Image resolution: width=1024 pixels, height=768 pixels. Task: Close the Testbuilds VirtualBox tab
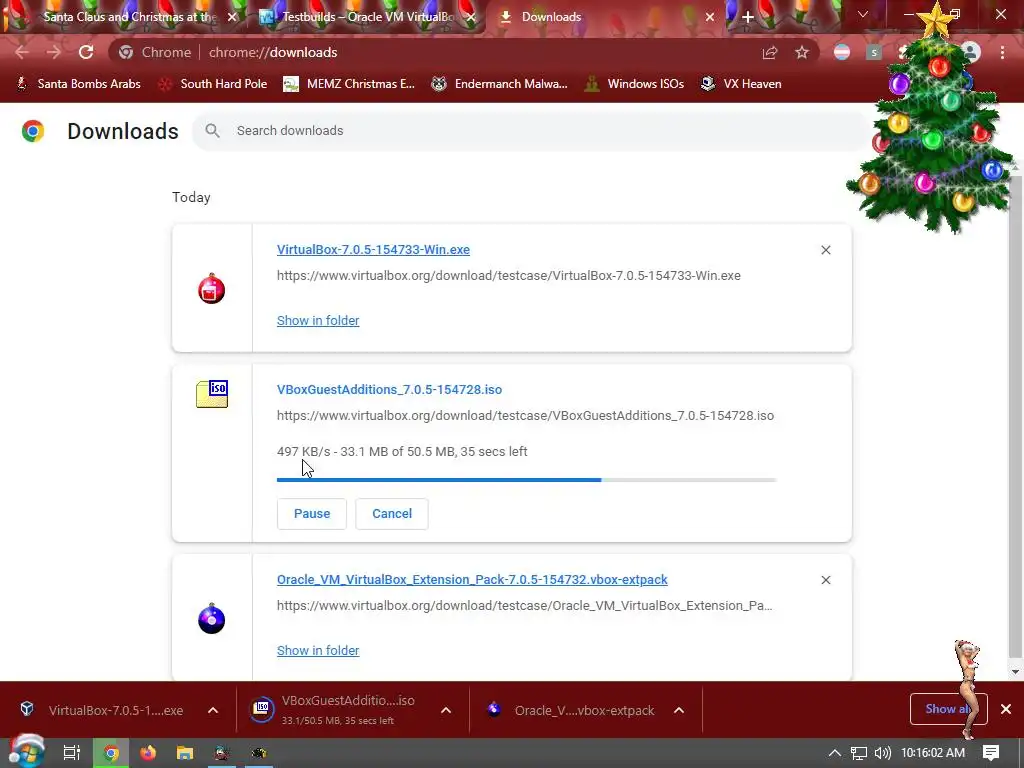point(471,17)
